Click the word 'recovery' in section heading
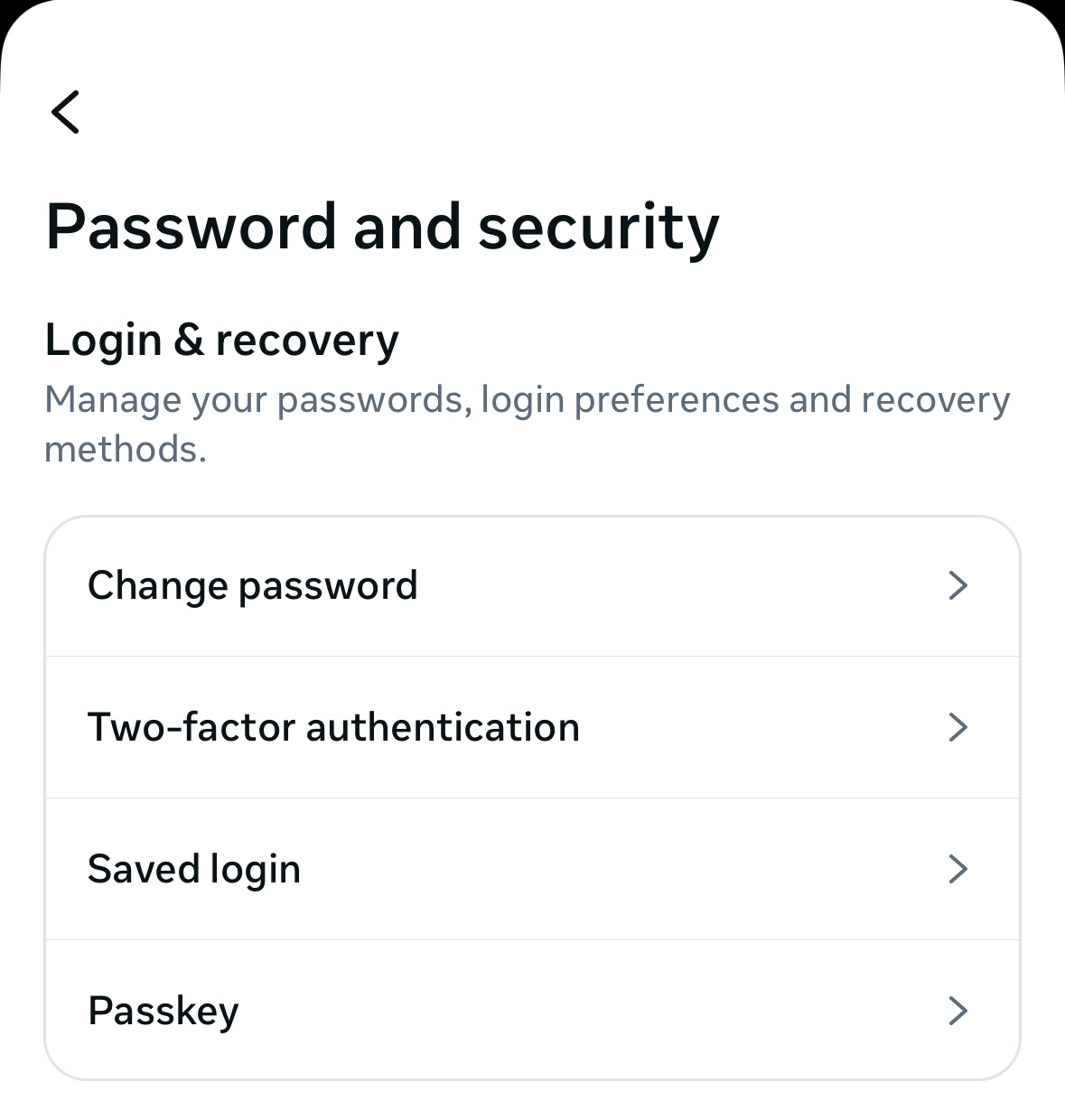Image resolution: width=1065 pixels, height=1120 pixels. pyautogui.click(x=306, y=341)
